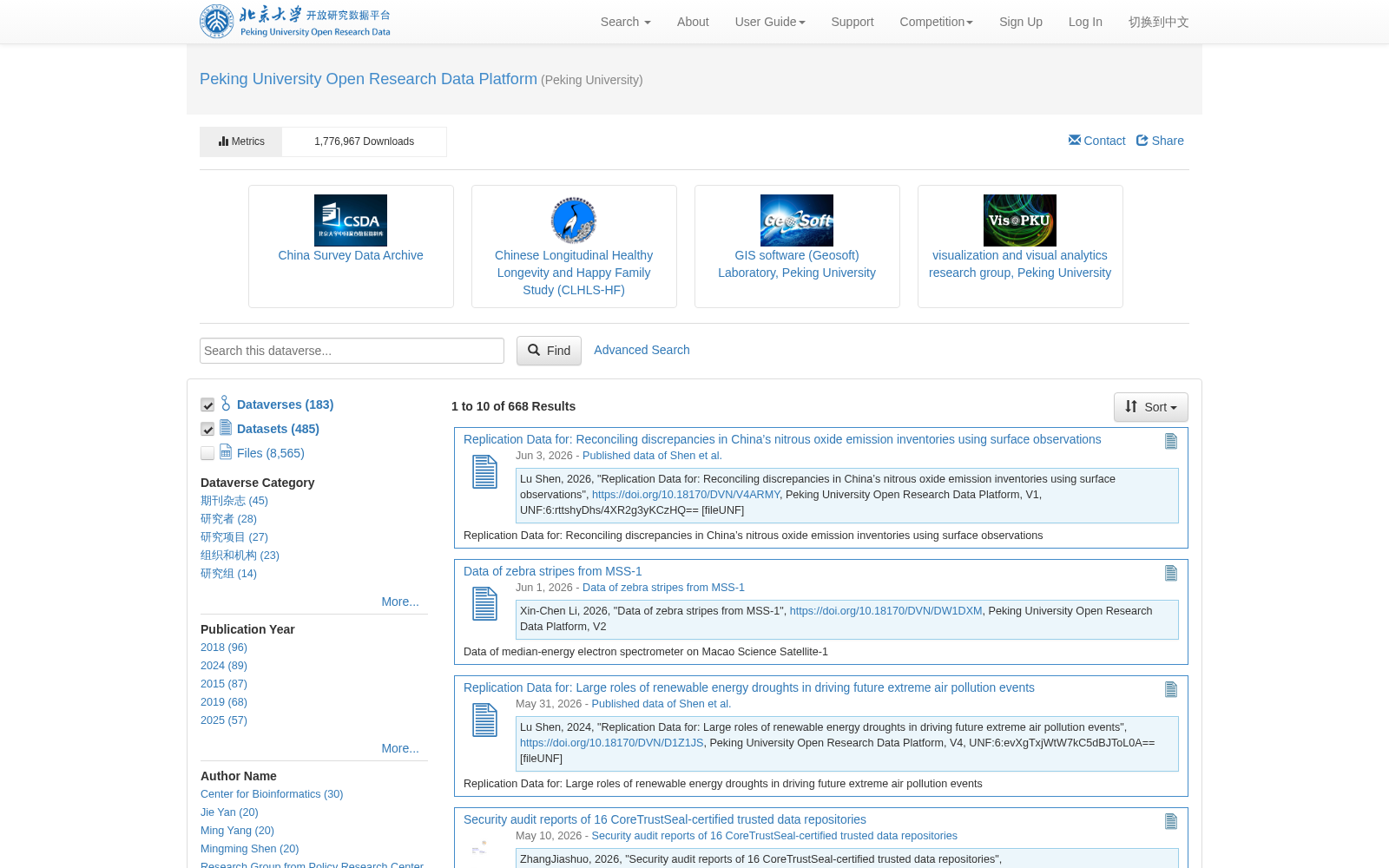
Task: Click the Datasets document icon in facets
Action: point(226,427)
